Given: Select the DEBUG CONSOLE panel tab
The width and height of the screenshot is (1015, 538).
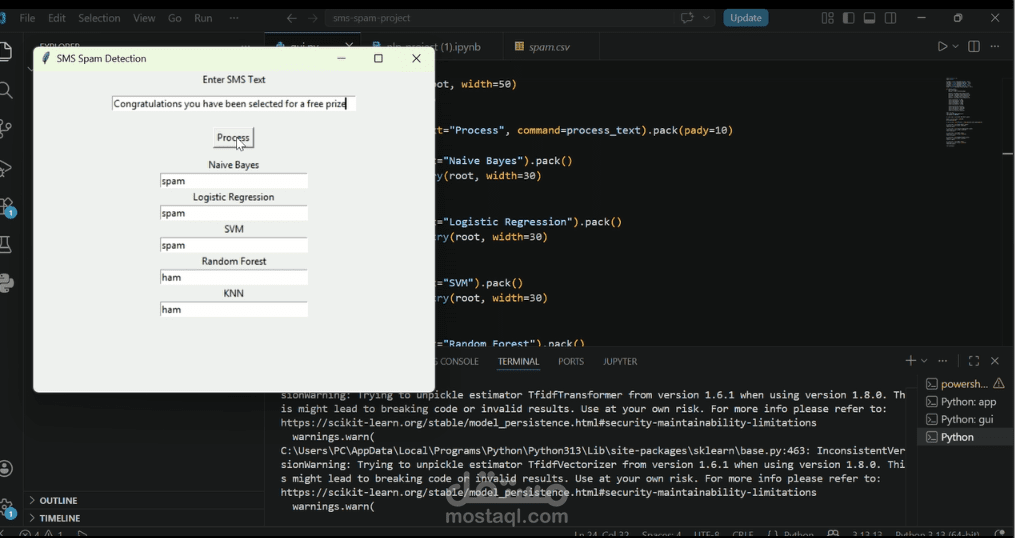Looking at the screenshot, I should pyautogui.click(x=457, y=361).
